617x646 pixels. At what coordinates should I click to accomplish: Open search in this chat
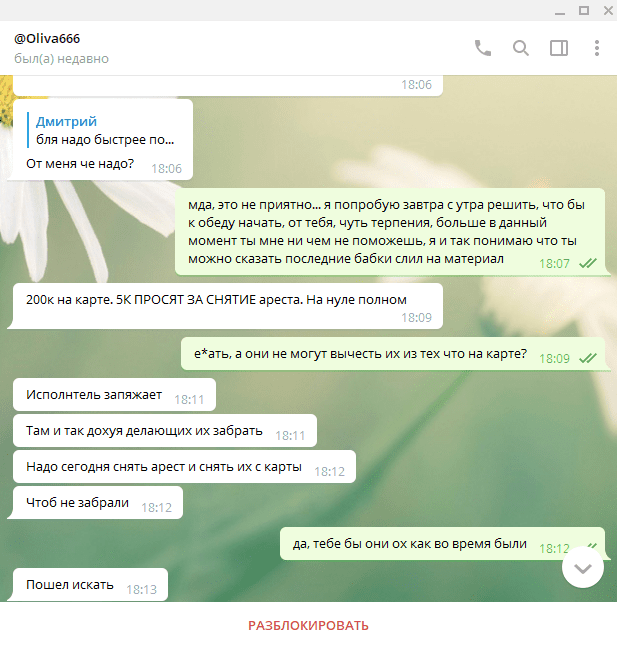coord(521,48)
